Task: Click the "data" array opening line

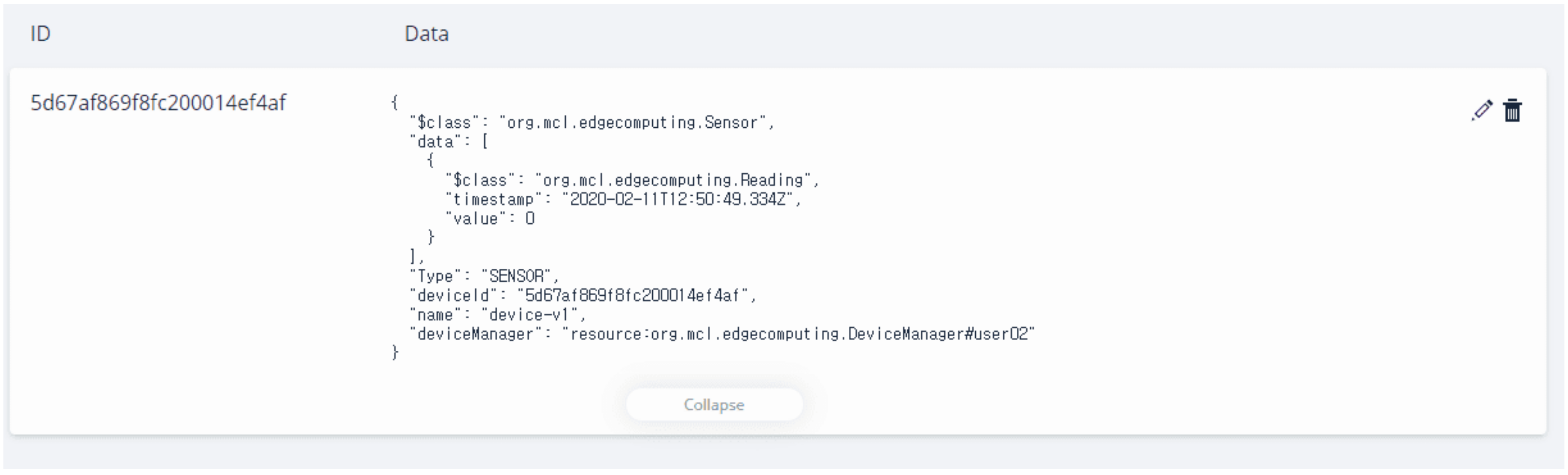Action: point(449,142)
